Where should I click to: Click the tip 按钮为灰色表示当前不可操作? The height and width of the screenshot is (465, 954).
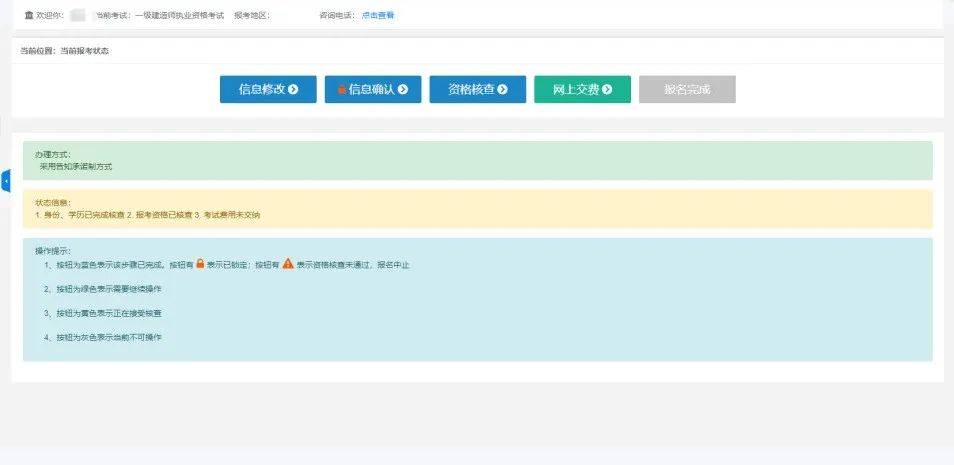103,337
